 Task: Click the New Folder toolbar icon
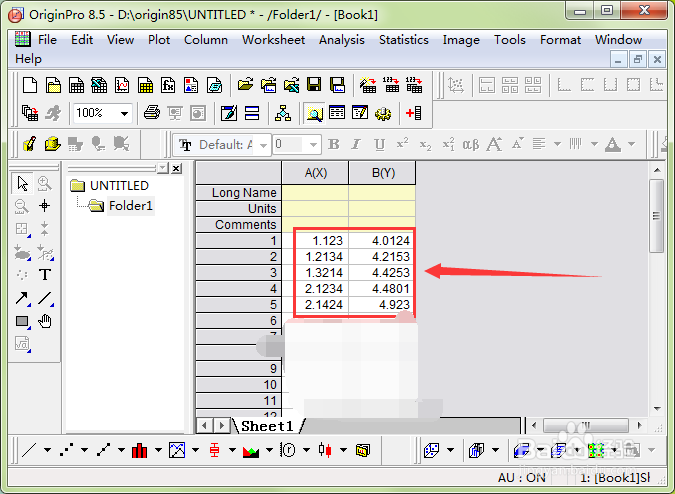[x=53, y=85]
